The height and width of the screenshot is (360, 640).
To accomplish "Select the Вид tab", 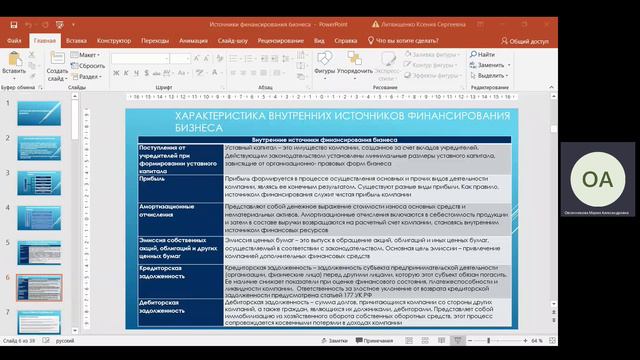I will tap(319, 41).
